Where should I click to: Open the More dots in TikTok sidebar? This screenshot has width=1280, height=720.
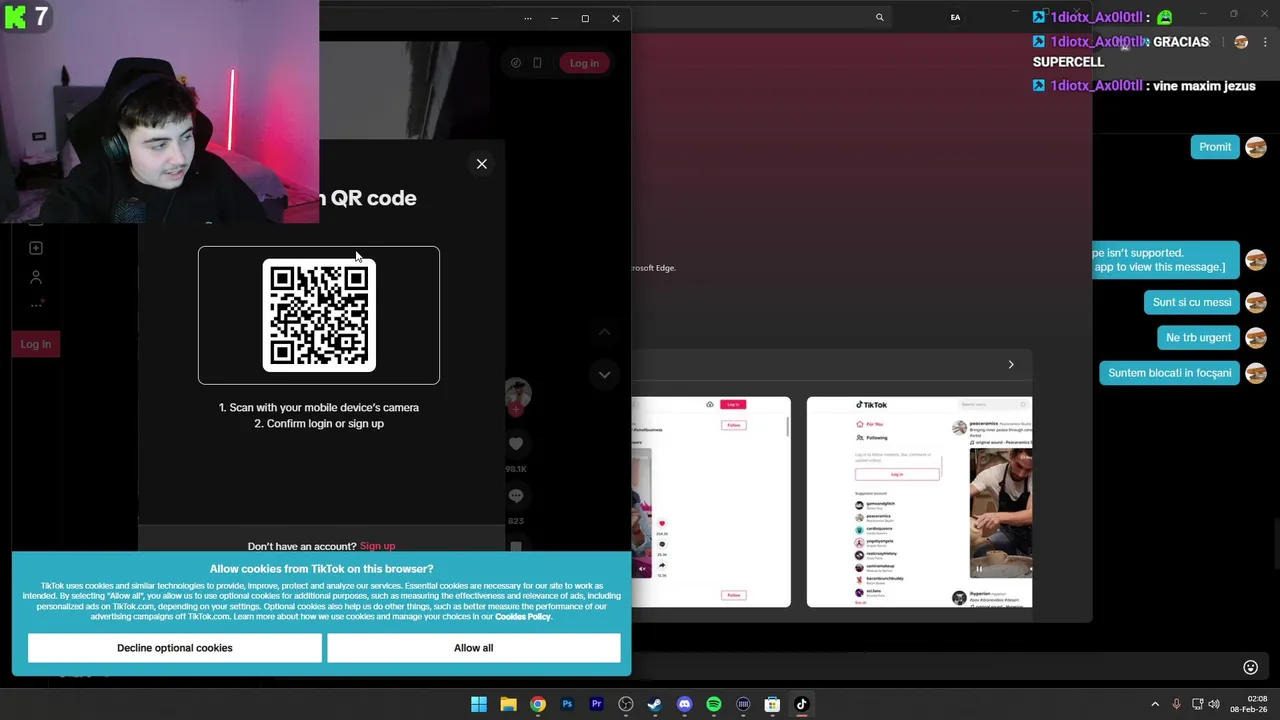(x=36, y=305)
